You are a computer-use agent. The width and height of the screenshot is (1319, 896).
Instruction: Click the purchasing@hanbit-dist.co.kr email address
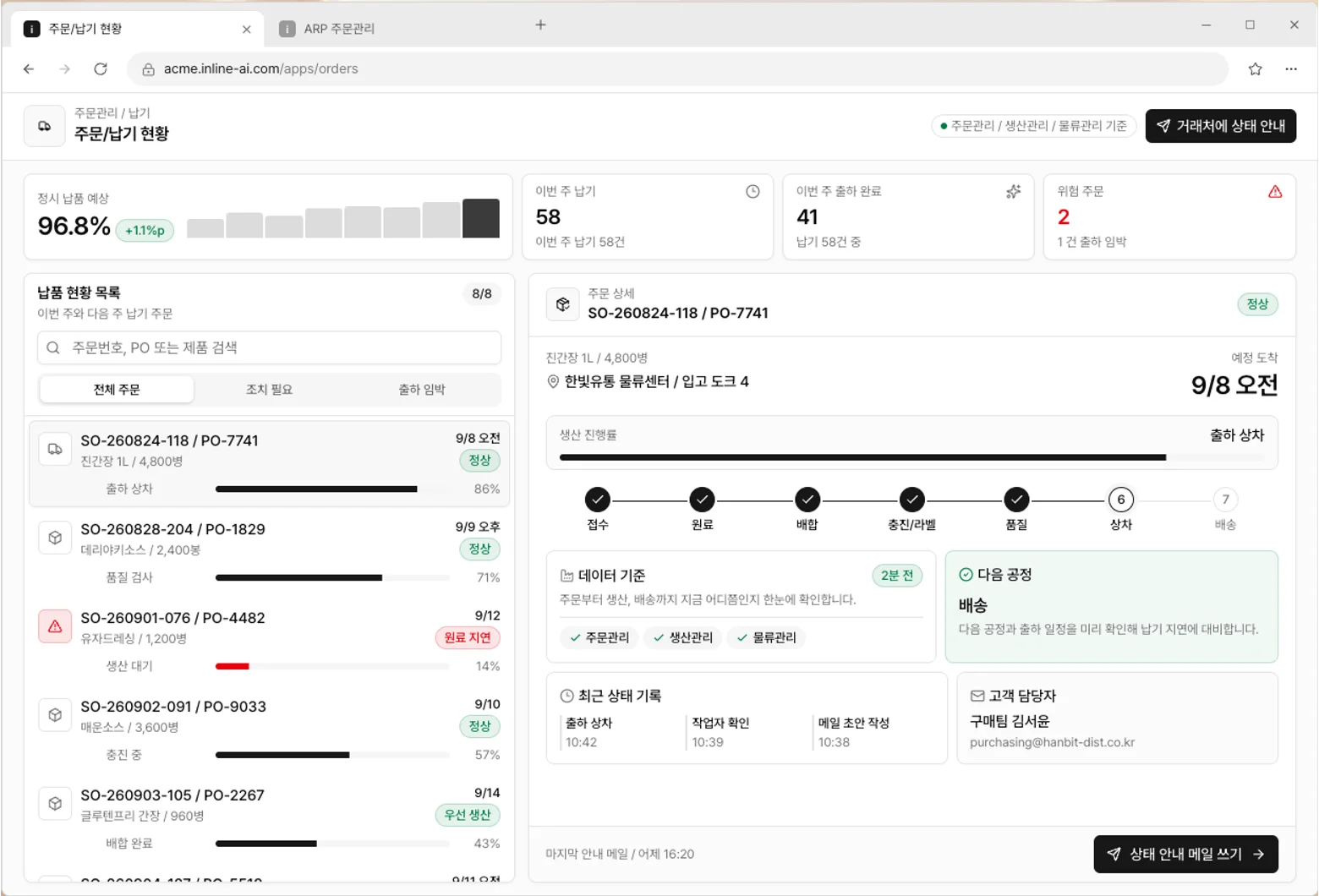(1052, 743)
